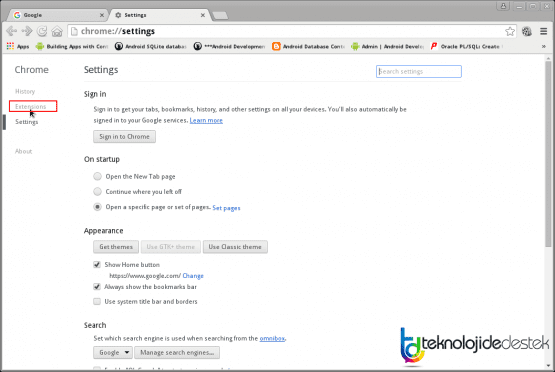Click Sign in to Chrome button
The width and height of the screenshot is (555, 372).
coord(124,137)
